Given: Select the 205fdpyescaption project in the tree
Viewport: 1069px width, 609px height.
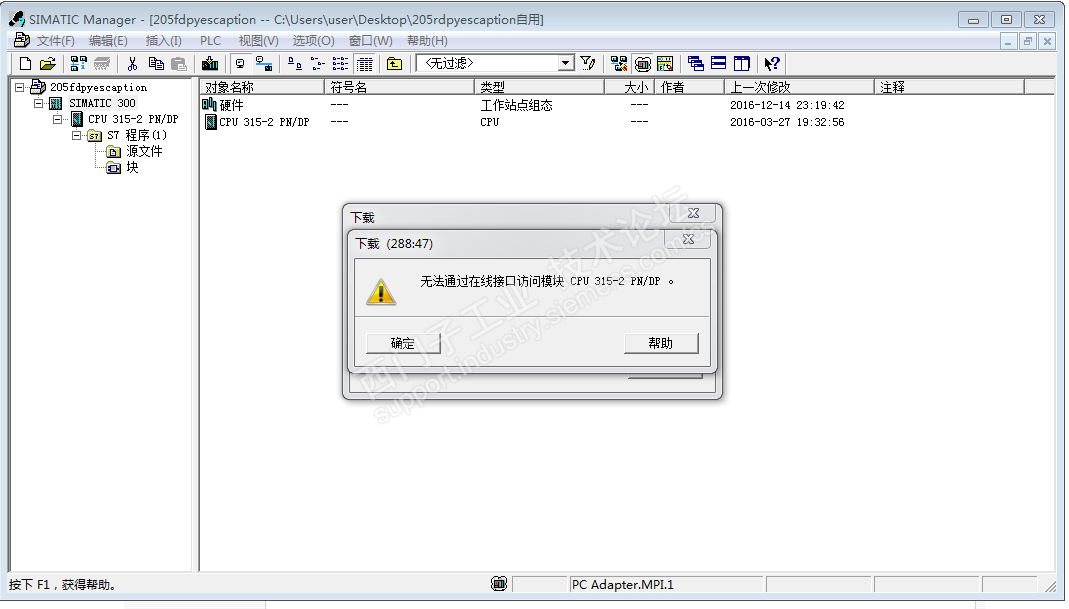Looking at the screenshot, I should [x=98, y=87].
